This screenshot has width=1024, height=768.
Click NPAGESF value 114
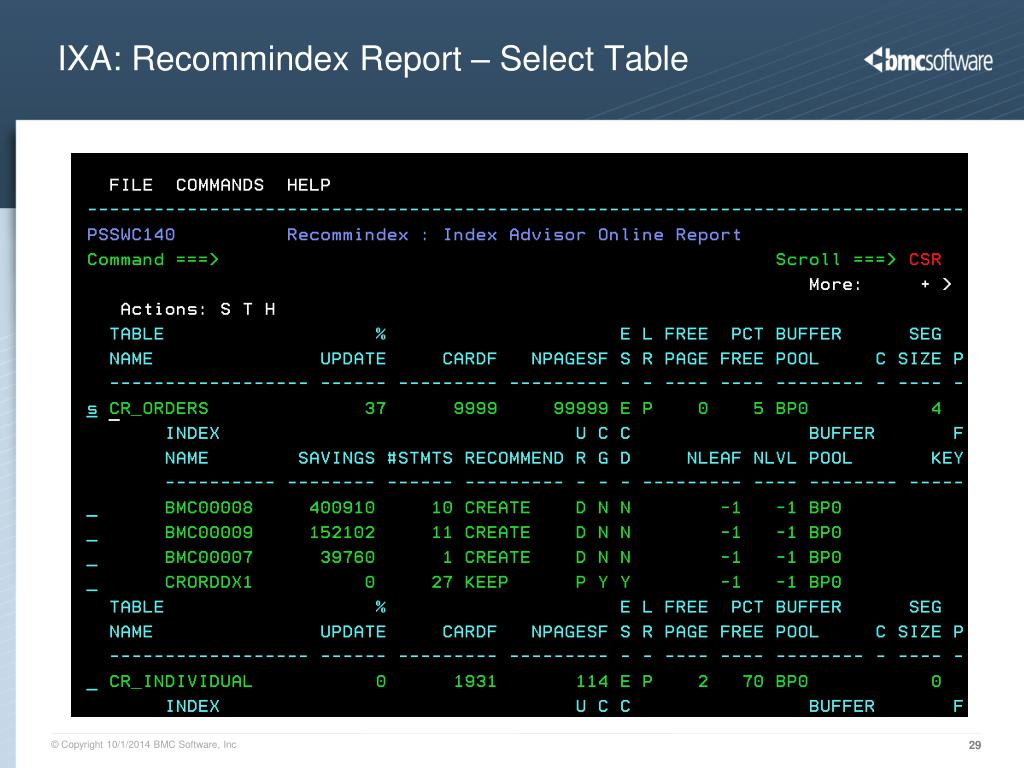coord(592,681)
